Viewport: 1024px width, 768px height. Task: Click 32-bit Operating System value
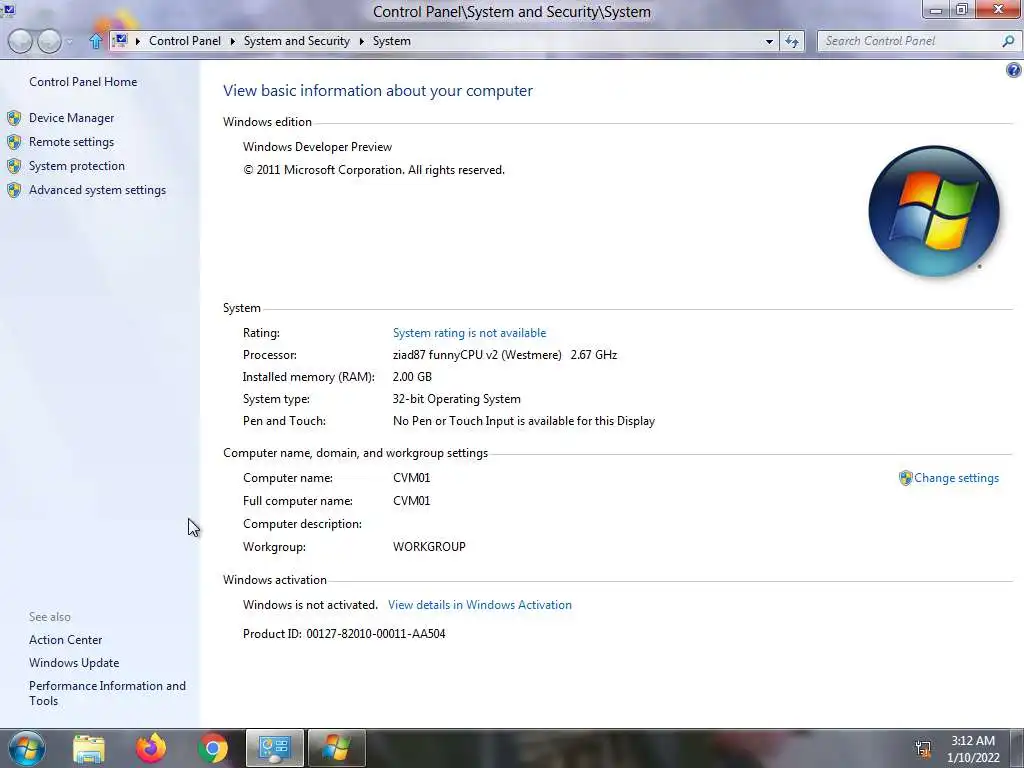456,399
